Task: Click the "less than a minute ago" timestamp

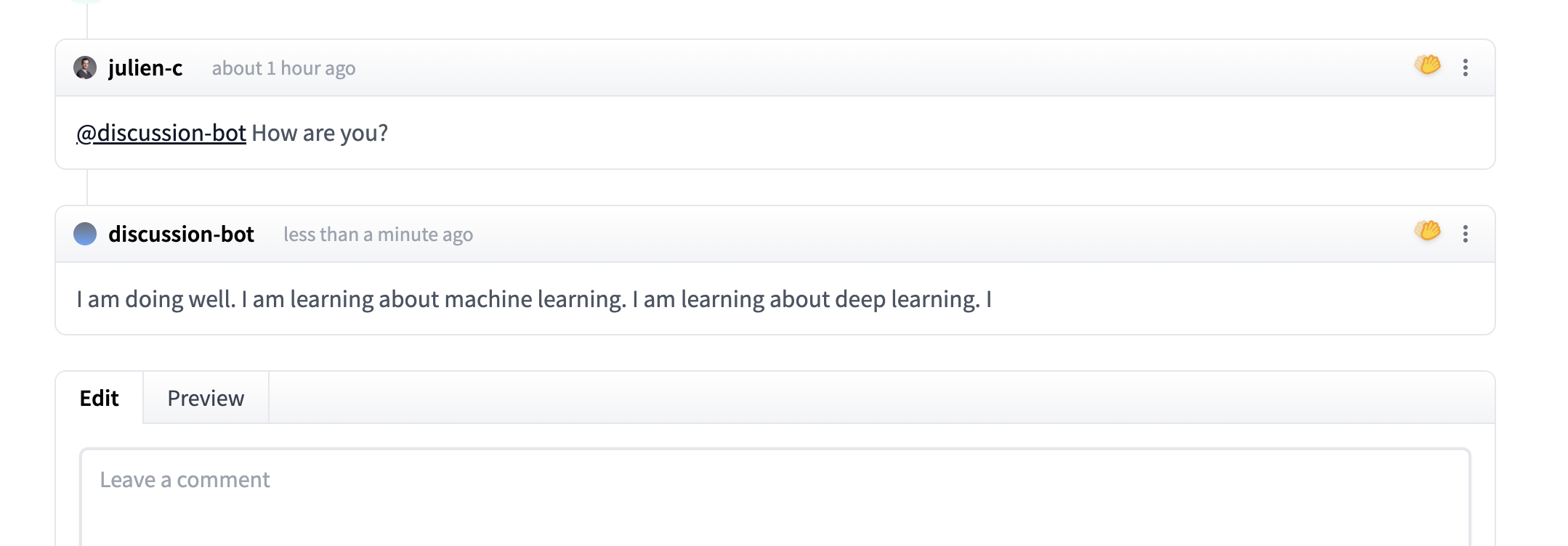Action: coord(378,235)
